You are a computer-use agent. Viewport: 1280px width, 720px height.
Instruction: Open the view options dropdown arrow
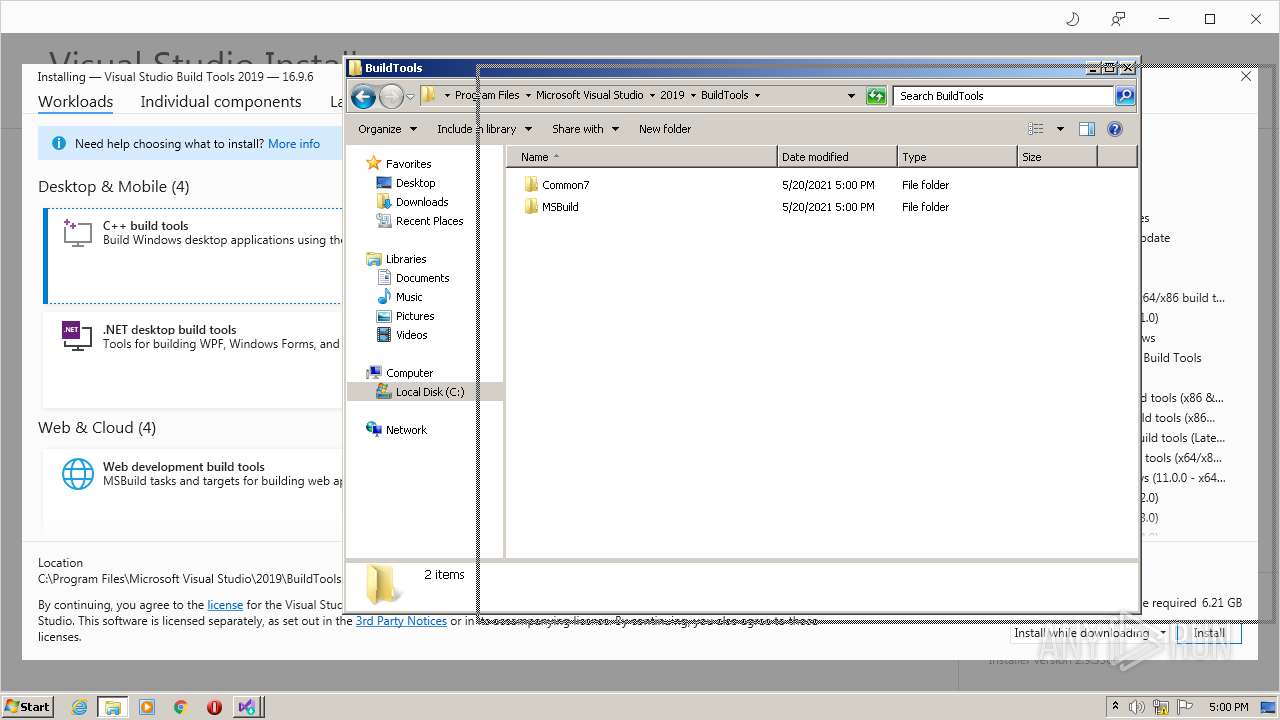point(1060,129)
